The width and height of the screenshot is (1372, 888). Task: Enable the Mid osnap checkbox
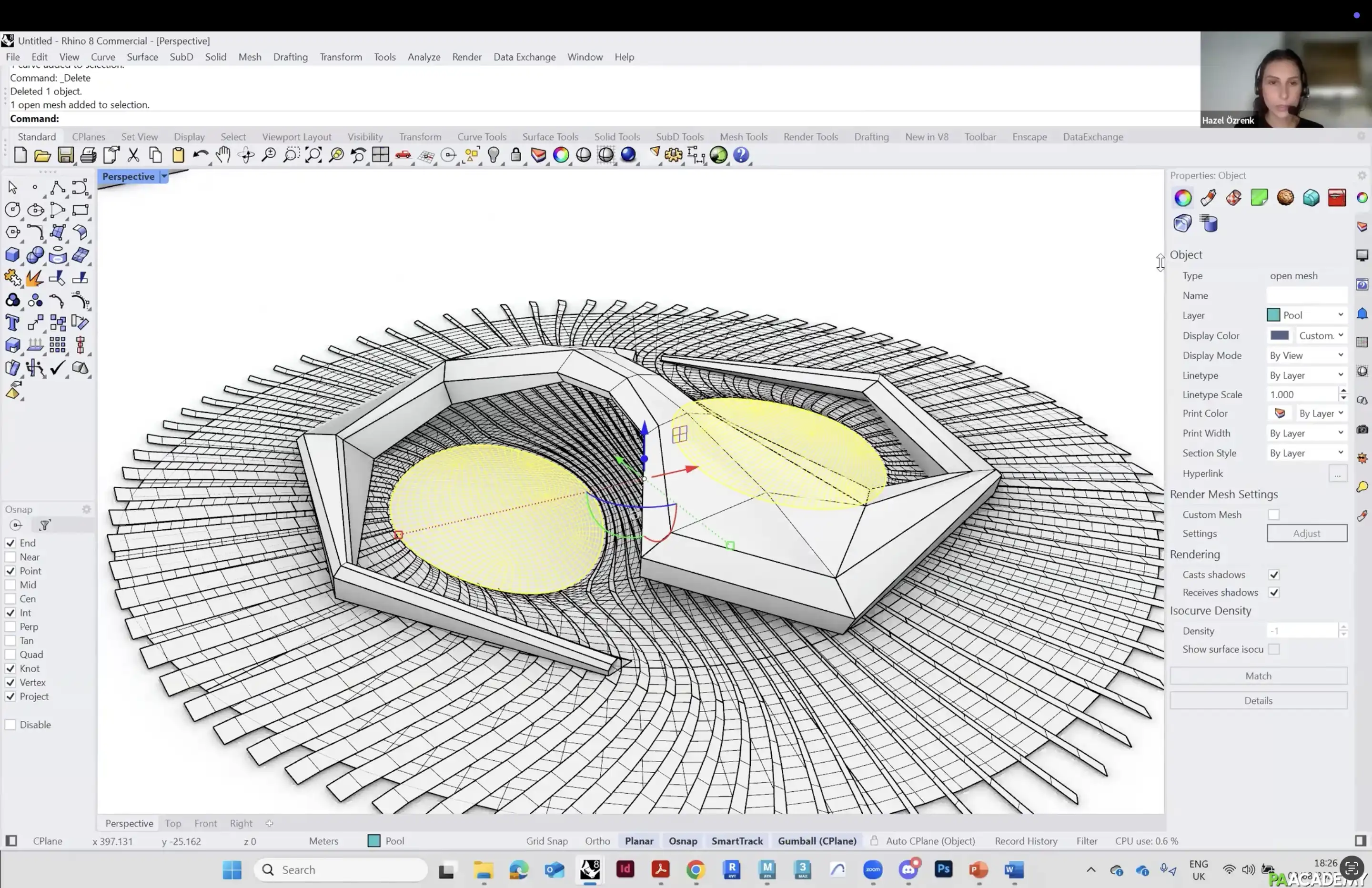pos(10,585)
